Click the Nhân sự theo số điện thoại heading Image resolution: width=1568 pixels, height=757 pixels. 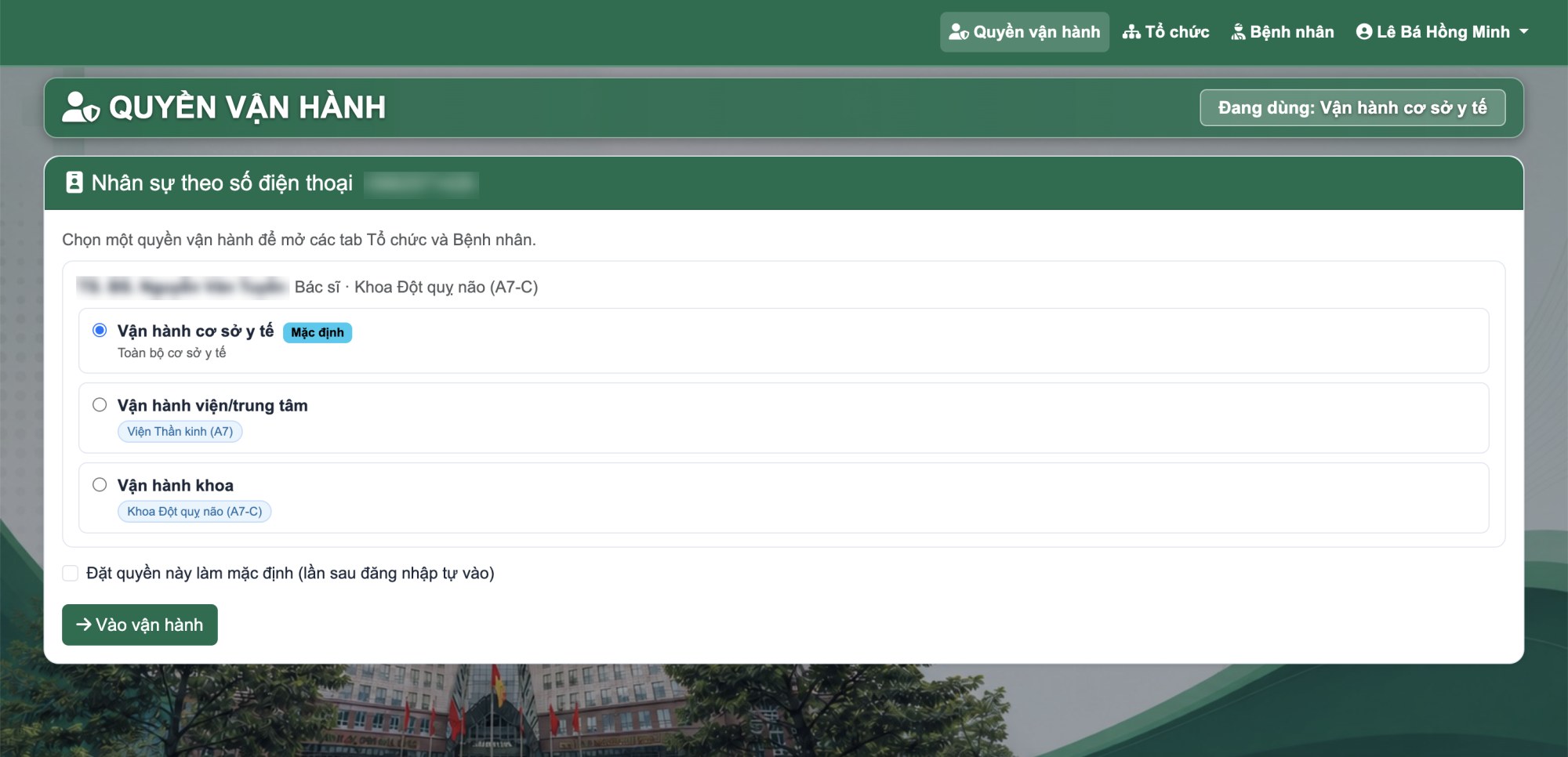222,183
